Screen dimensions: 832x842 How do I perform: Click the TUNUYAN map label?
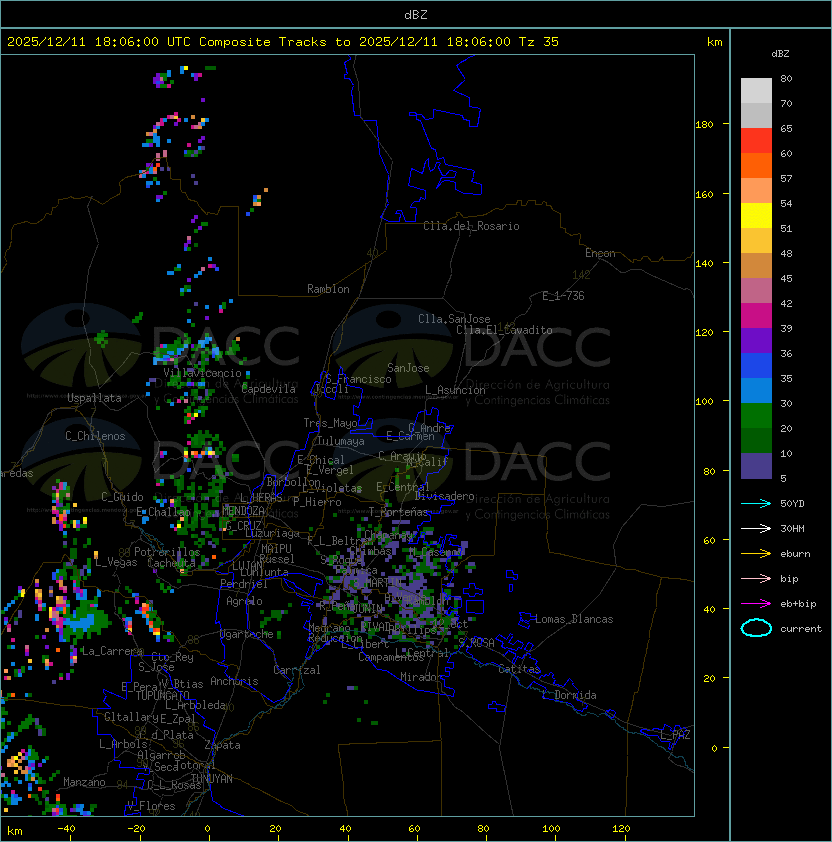212,779
